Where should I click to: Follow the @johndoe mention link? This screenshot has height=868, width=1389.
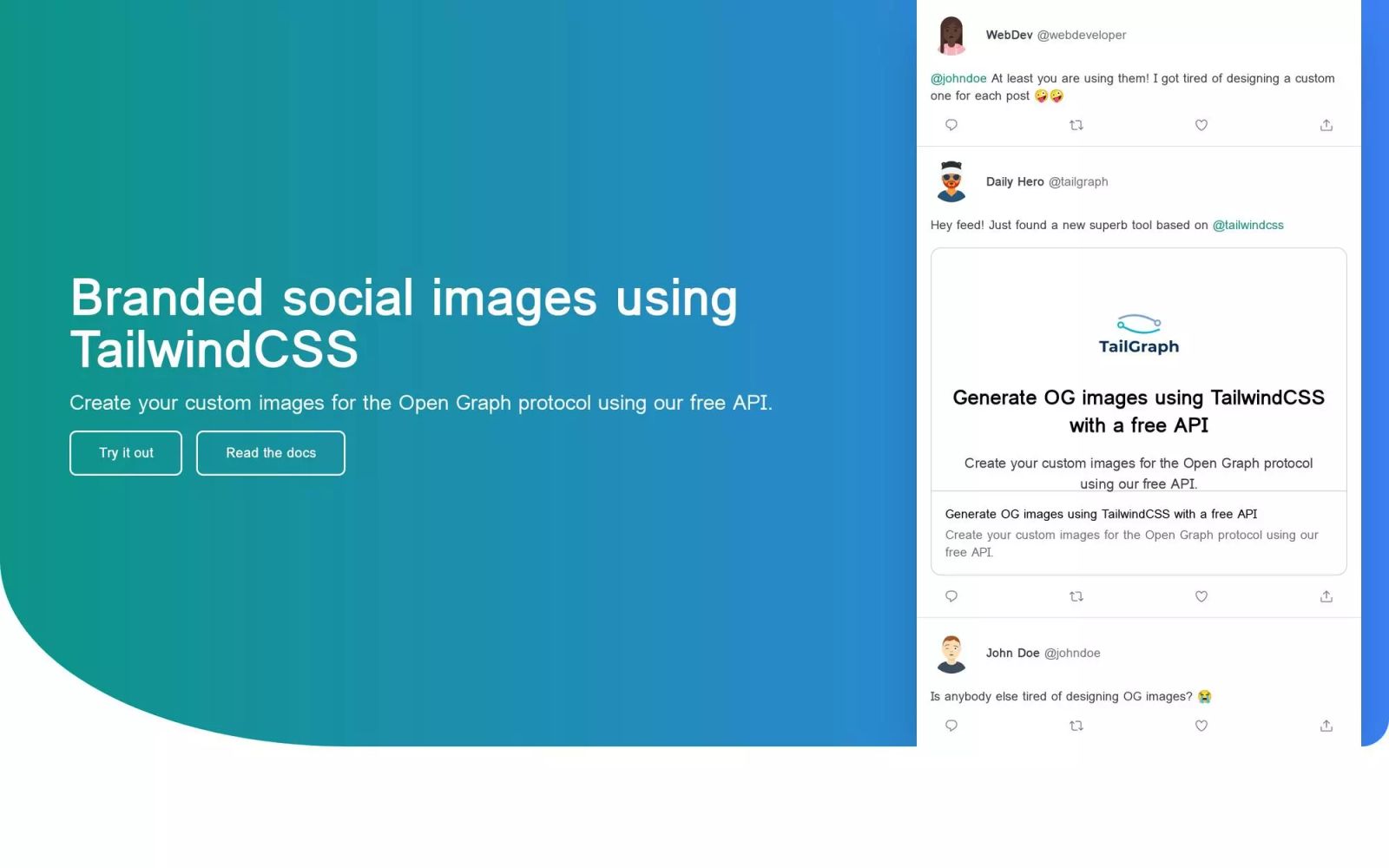click(958, 78)
